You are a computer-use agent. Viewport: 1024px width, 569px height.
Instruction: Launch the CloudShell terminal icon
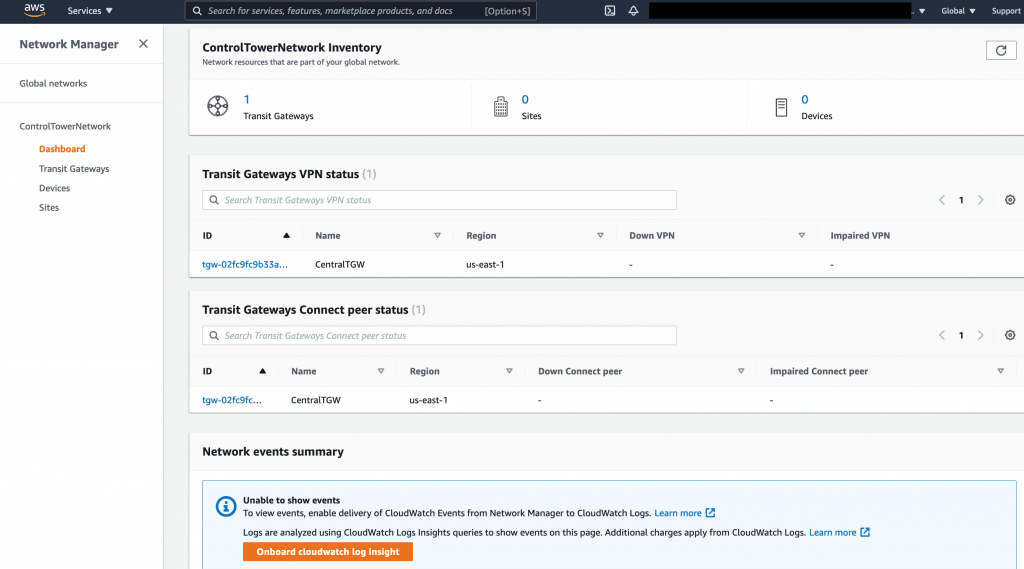coord(610,10)
